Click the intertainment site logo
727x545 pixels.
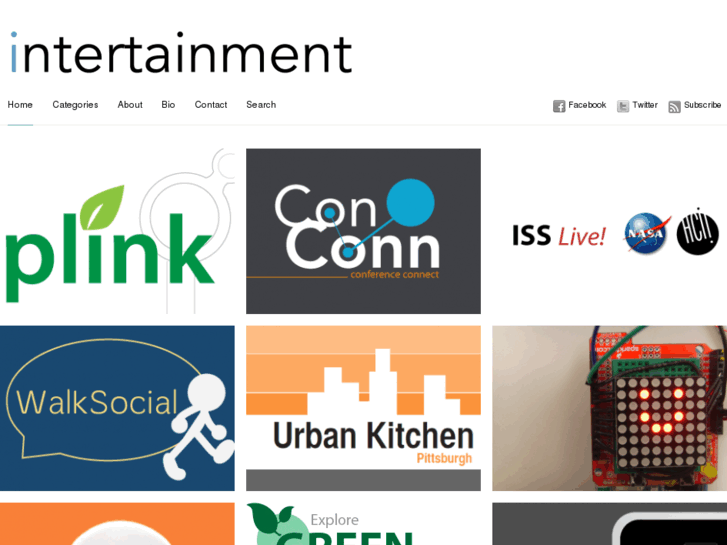click(181, 52)
